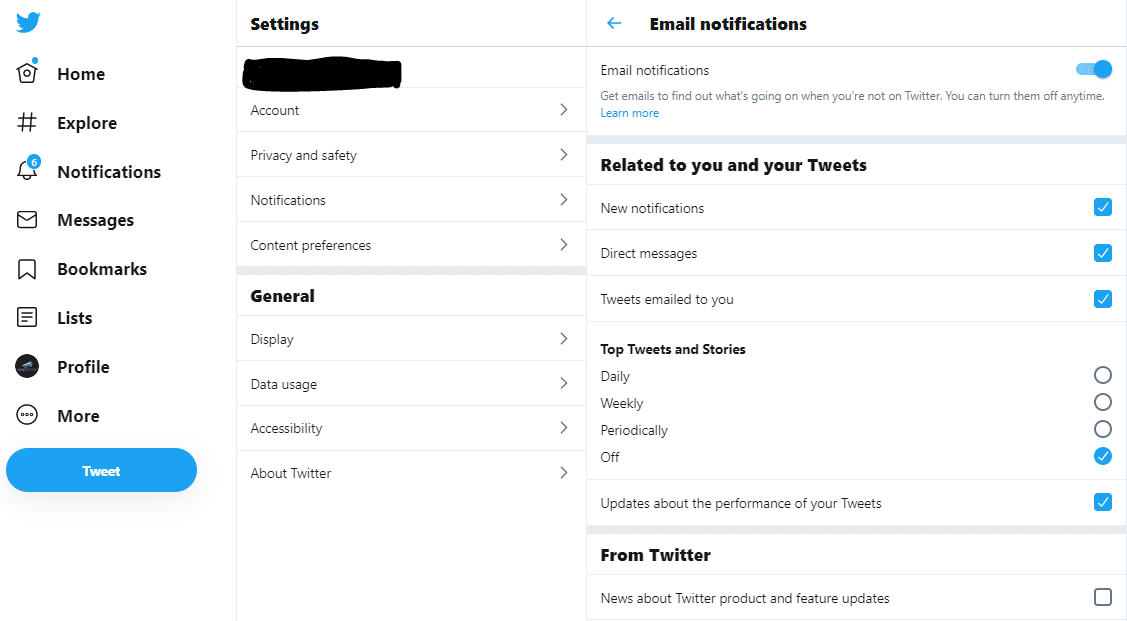Open Lists icon in sidebar

click(x=27, y=318)
